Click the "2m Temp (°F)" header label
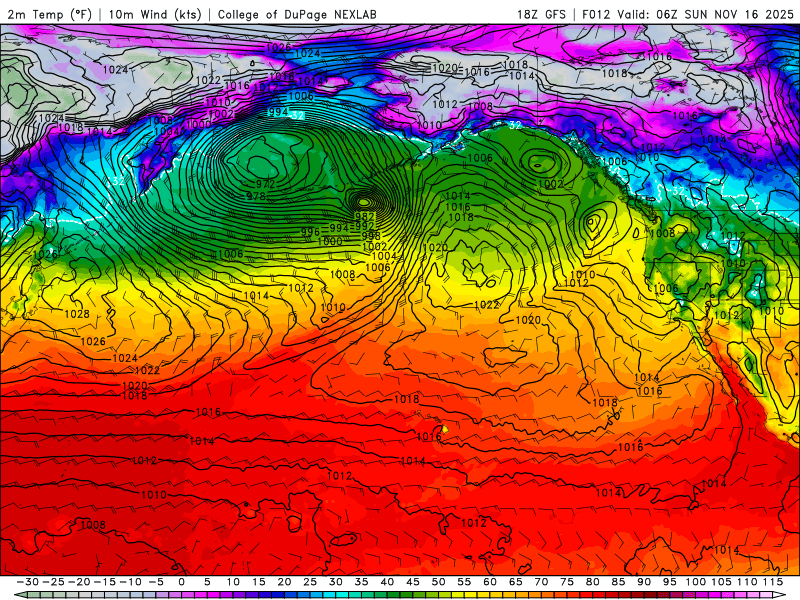 49,14
